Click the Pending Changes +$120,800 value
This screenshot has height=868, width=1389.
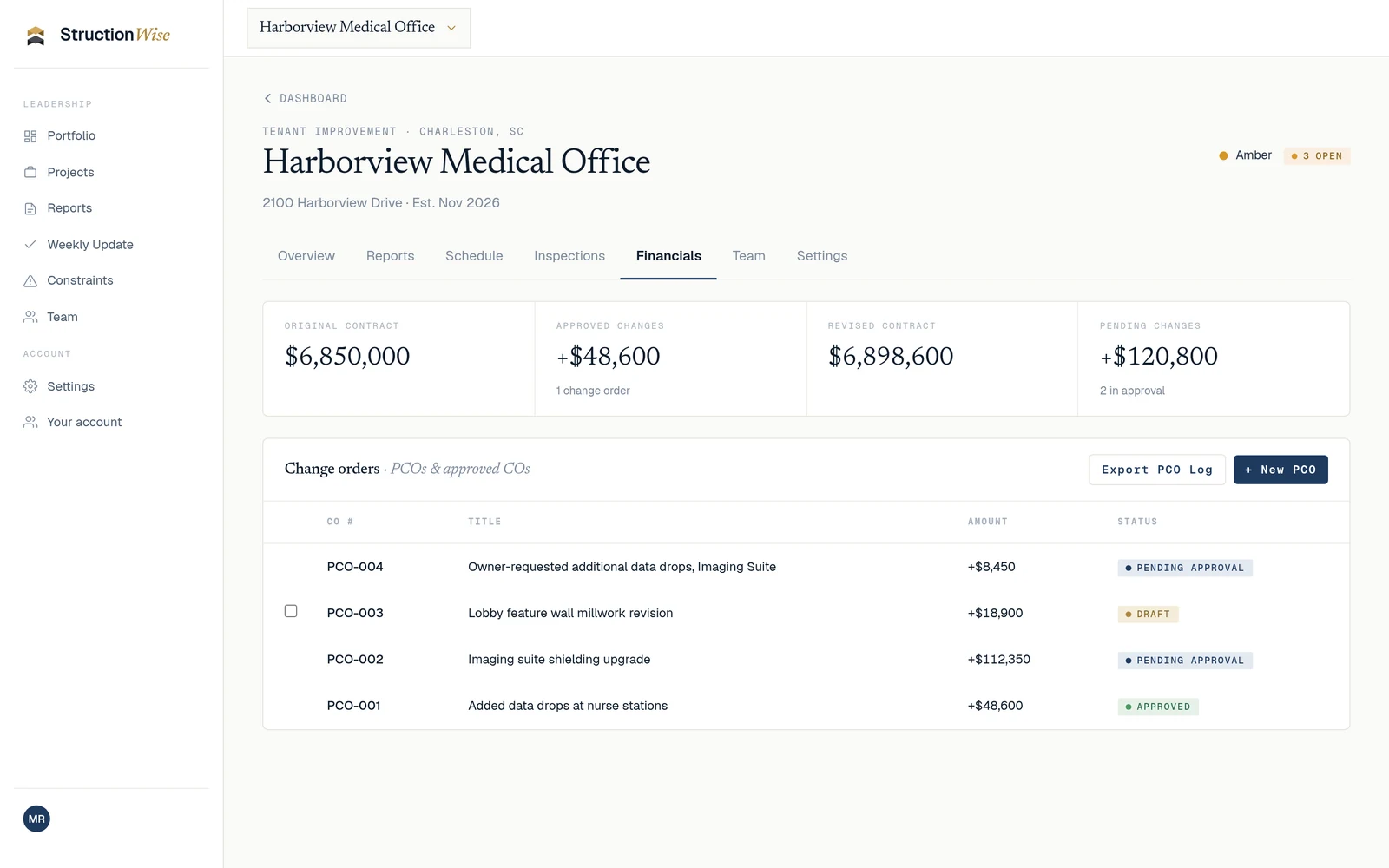pos(1159,356)
